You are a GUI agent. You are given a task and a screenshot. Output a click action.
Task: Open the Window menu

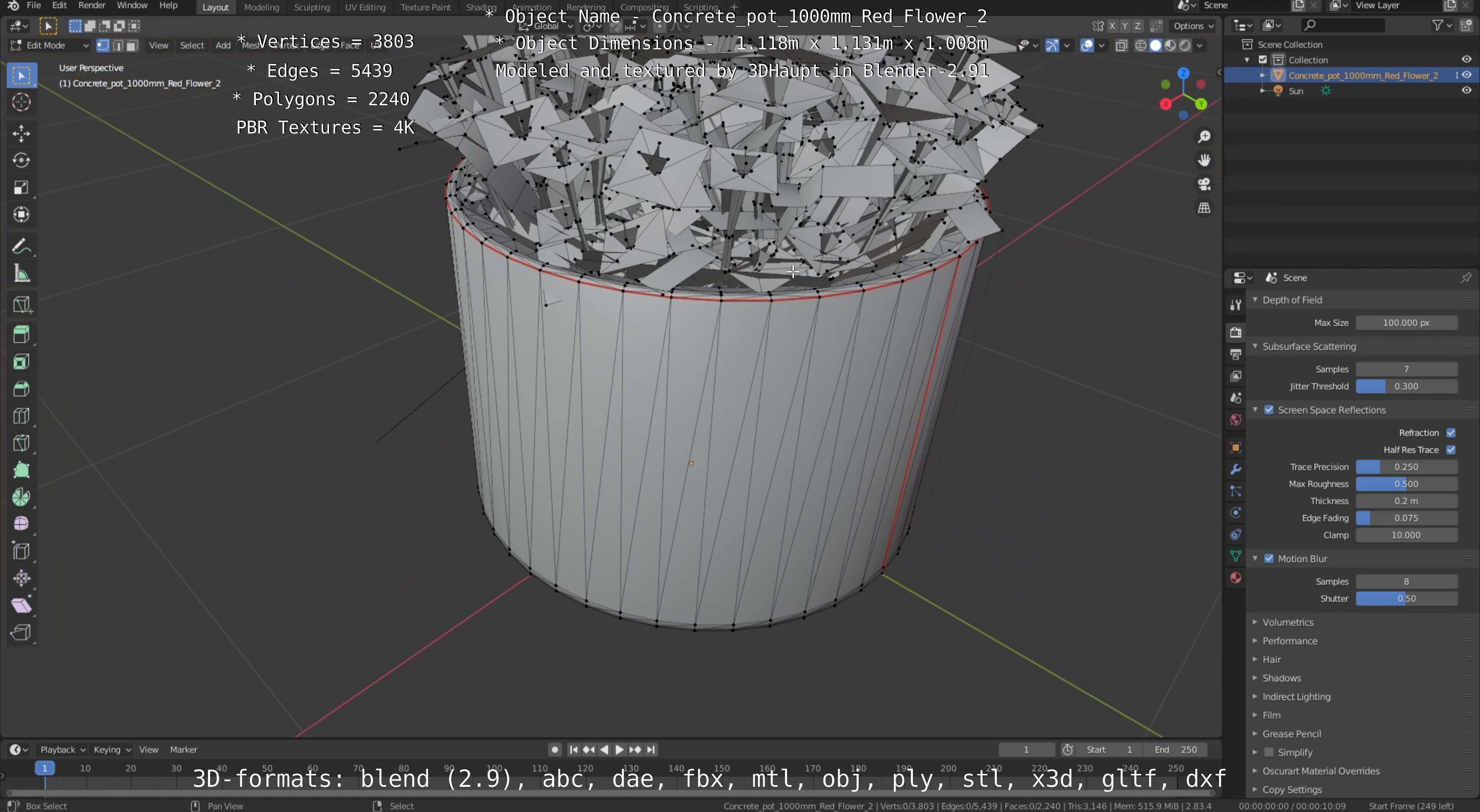coord(131,6)
